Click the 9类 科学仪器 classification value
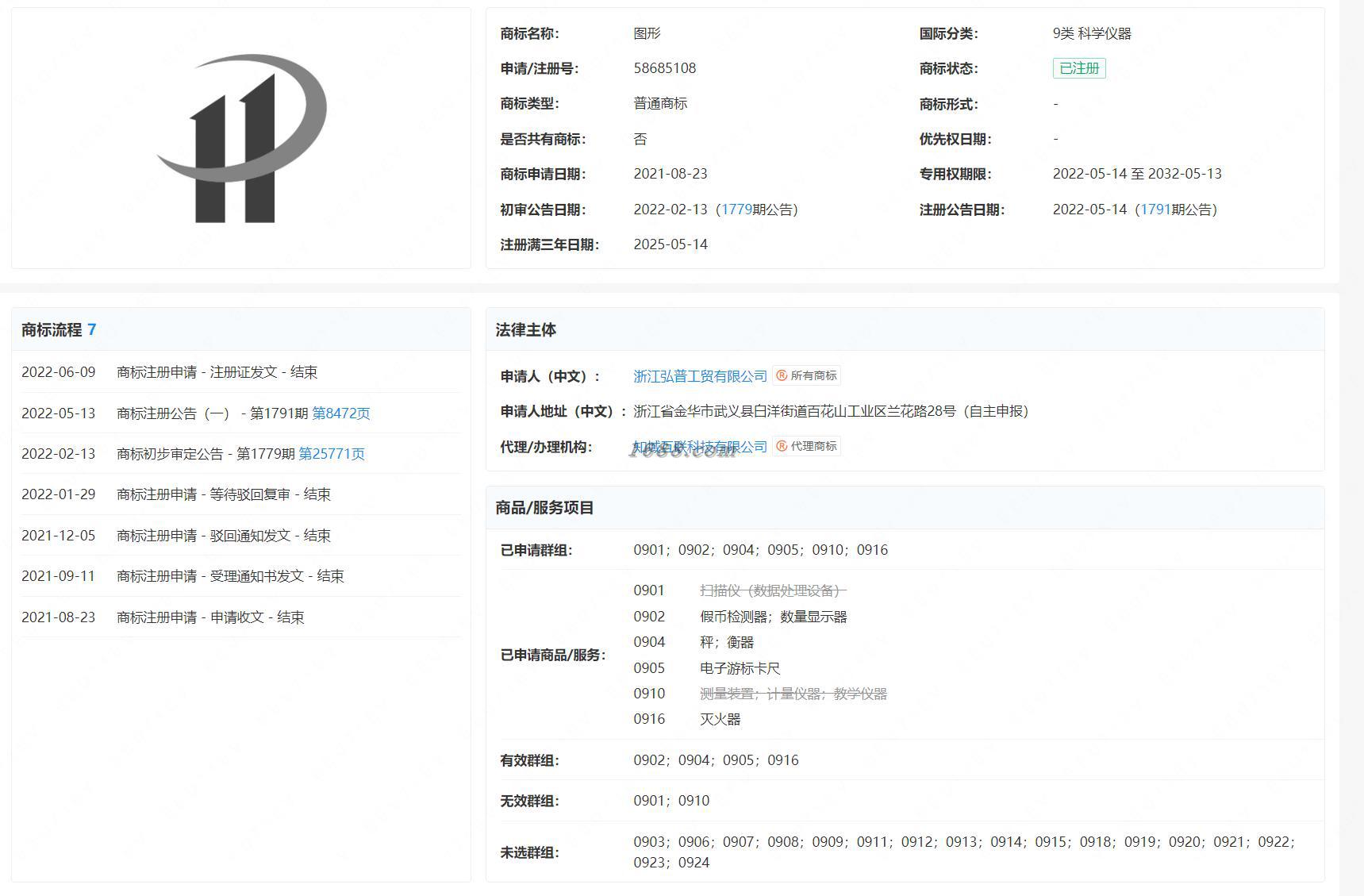The height and width of the screenshot is (896, 1364). click(x=1092, y=33)
